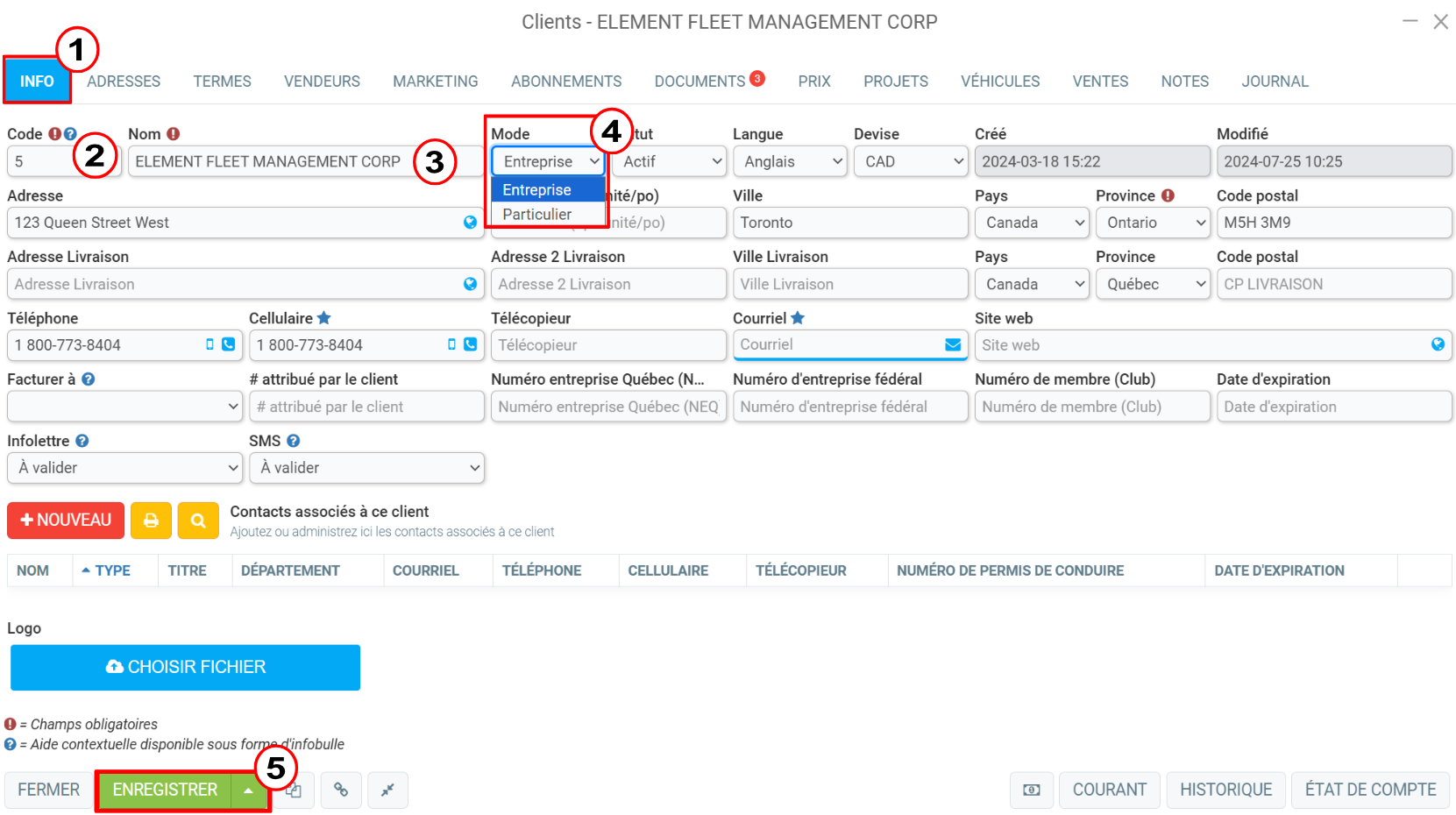
Task: Switch to the VÉHICULES tab
Action: 1000,81
